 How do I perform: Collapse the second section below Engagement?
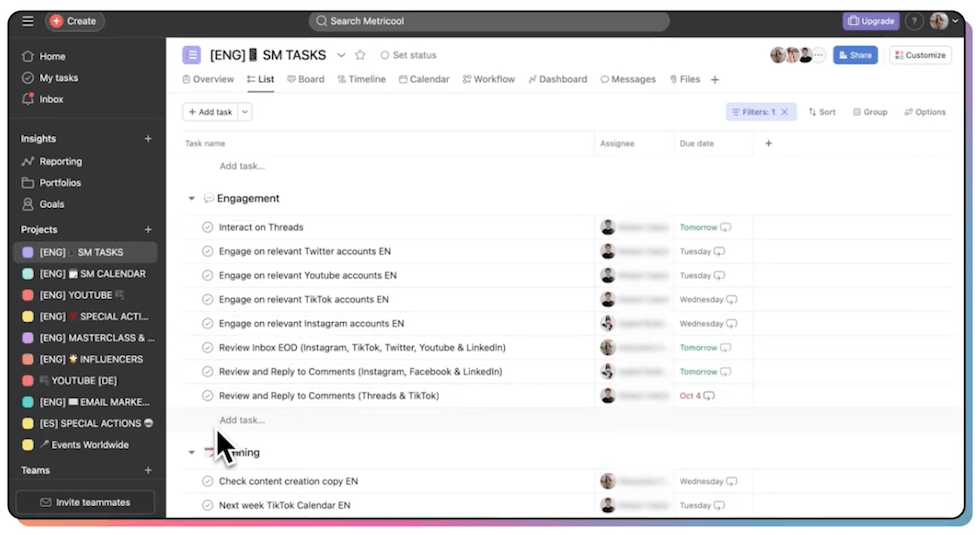click(x=191, y=452)
